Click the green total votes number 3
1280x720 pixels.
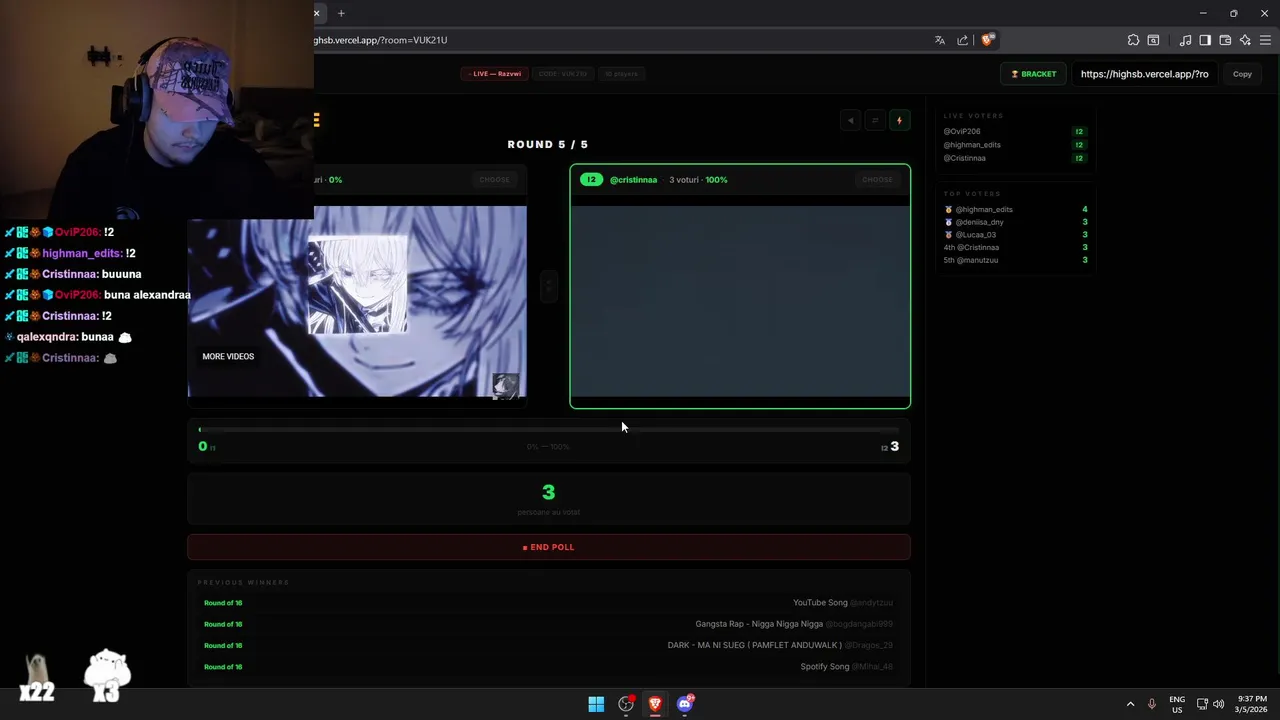[548, 492]
